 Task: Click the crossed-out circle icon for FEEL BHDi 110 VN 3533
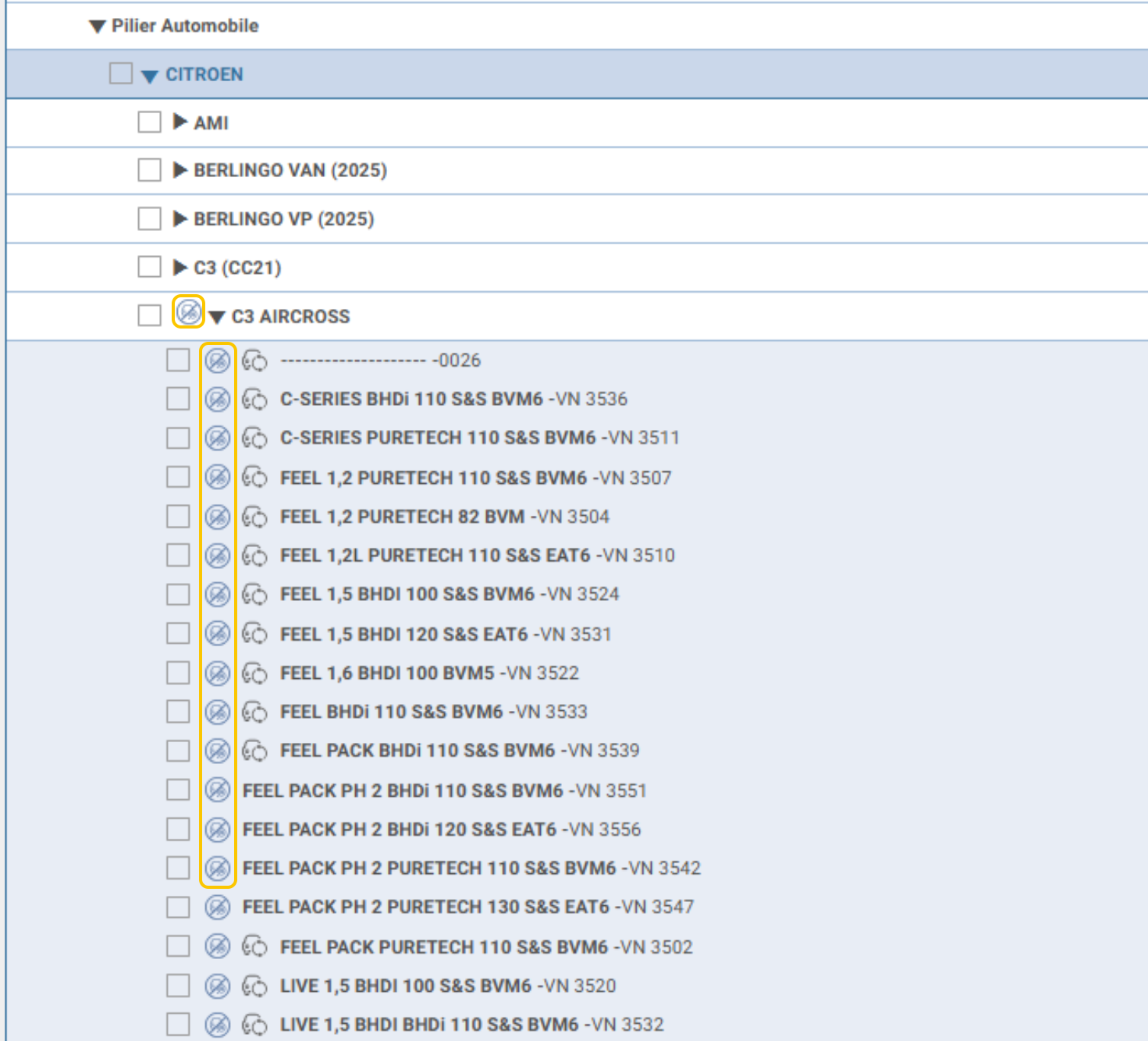point(218,712)
